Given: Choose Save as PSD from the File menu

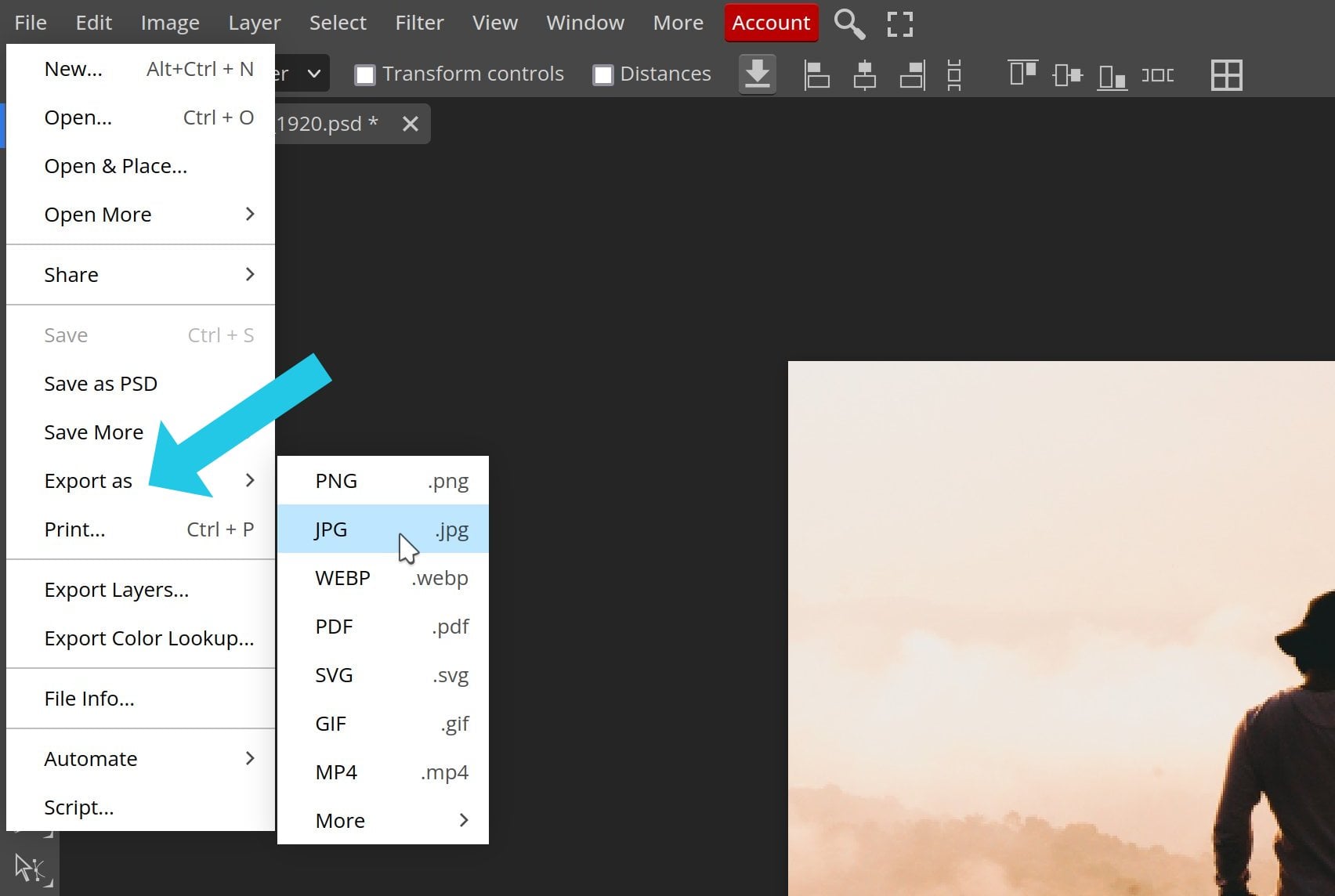Looking at the screenshot, I should point(100,383).
